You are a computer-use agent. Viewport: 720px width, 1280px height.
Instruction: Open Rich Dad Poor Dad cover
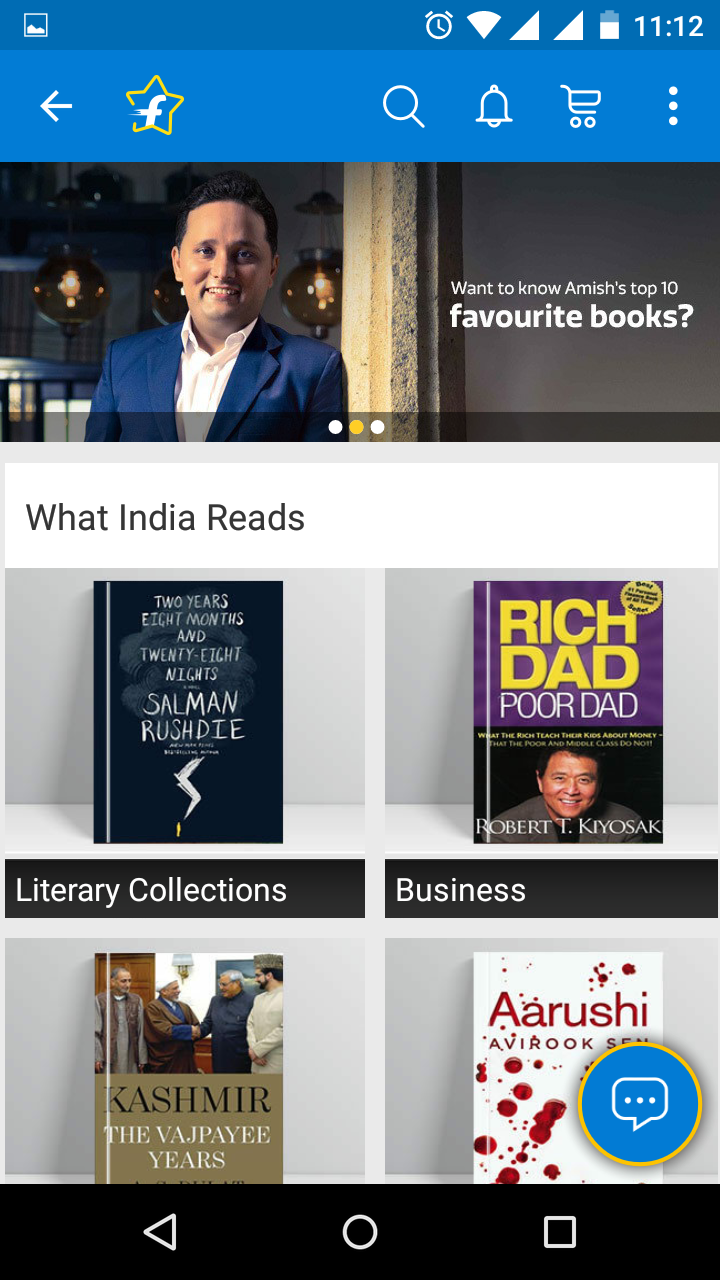tap(568, 712)
